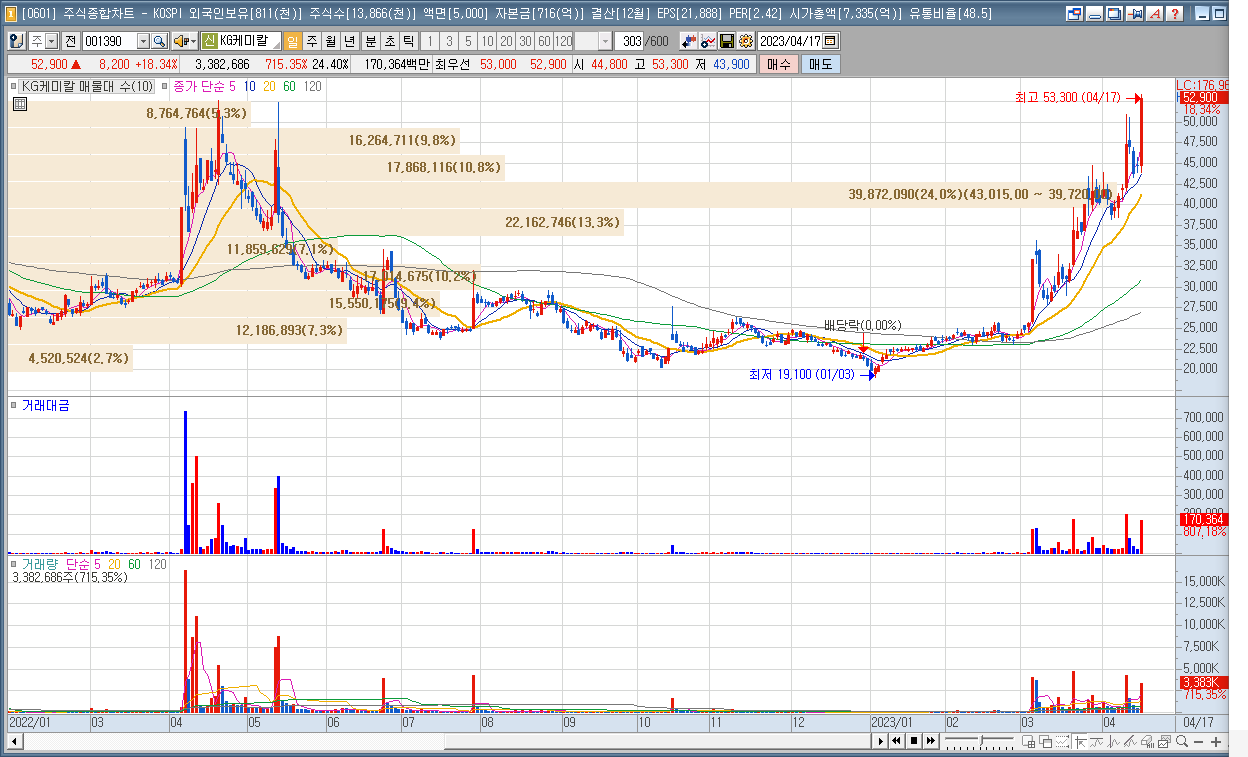
Task: Click the play button at chart bottom
Action: (880, 741)
